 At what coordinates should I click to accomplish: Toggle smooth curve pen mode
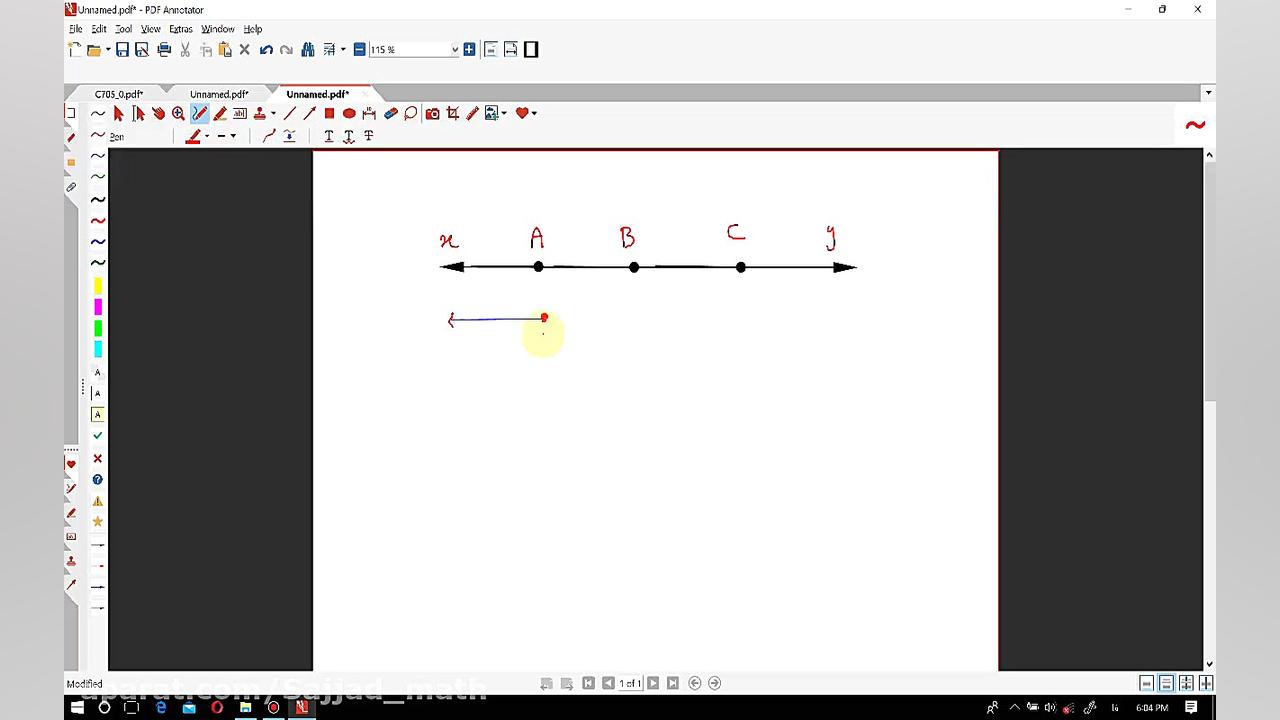tap(268, 136)
